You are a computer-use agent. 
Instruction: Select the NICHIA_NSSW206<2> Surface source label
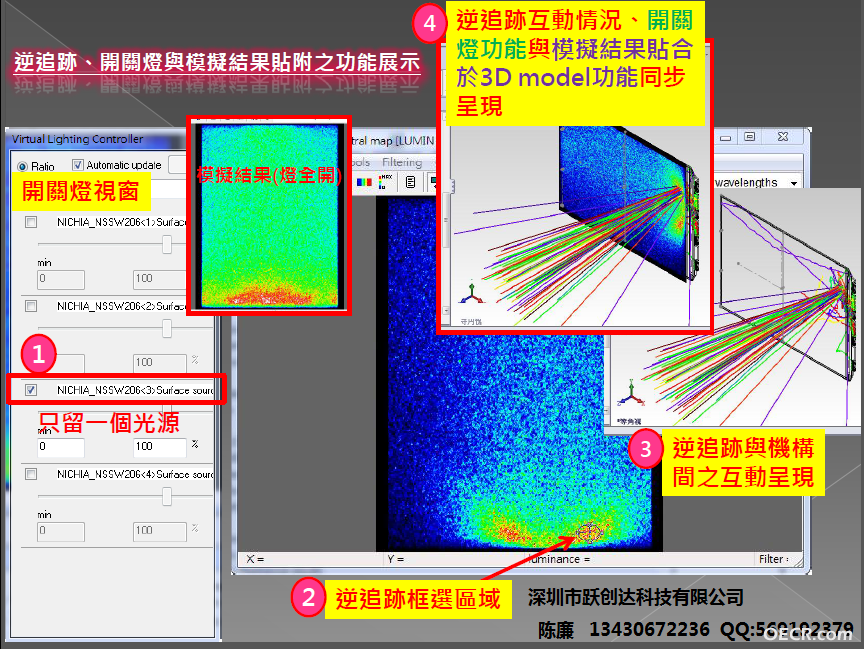122,306
